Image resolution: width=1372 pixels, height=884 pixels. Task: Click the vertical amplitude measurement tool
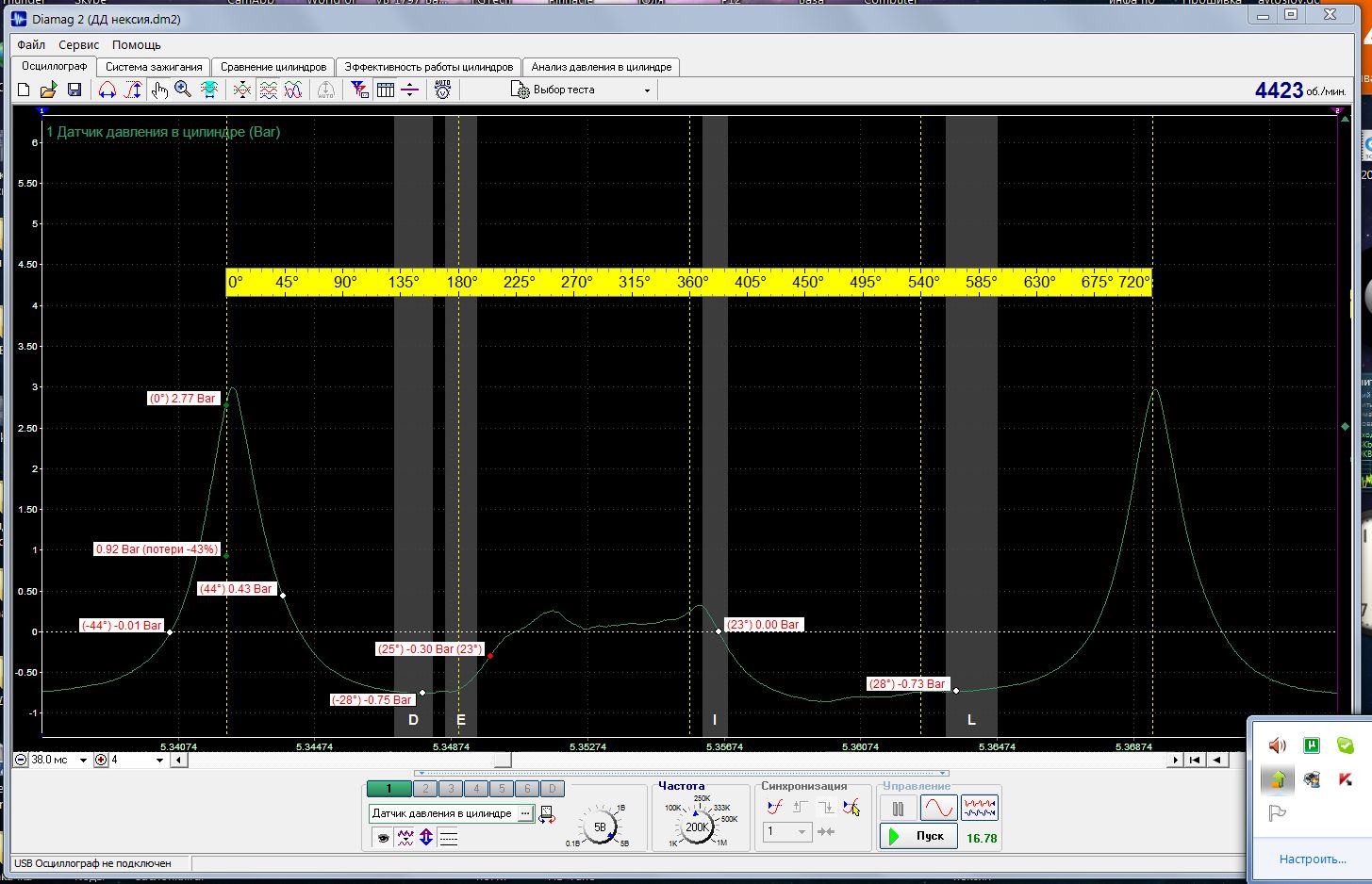coord(133,90)
